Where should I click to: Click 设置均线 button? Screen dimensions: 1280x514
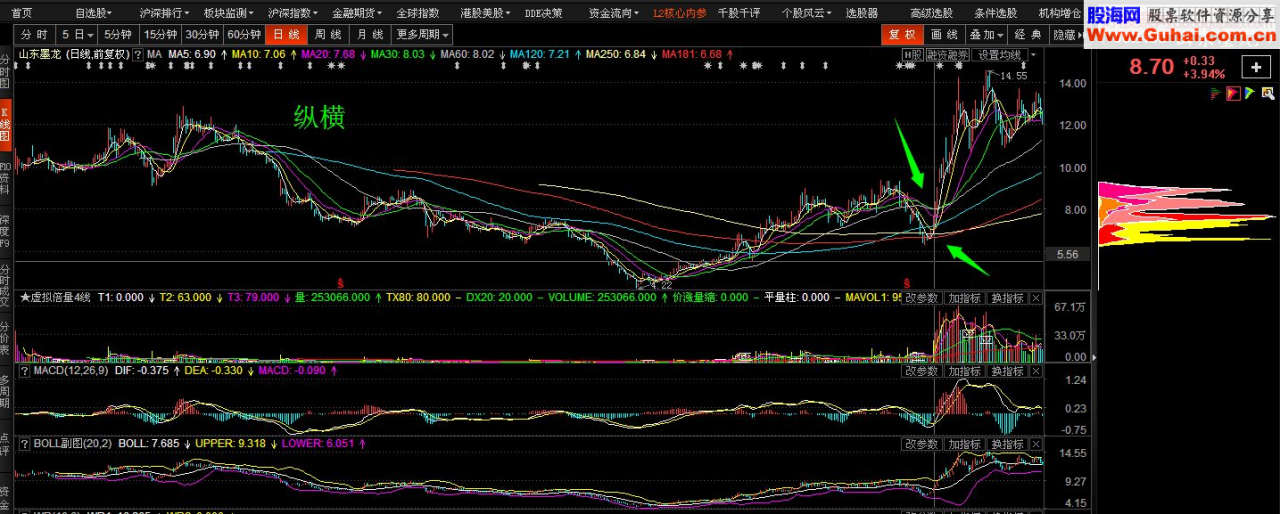(999, 54)
